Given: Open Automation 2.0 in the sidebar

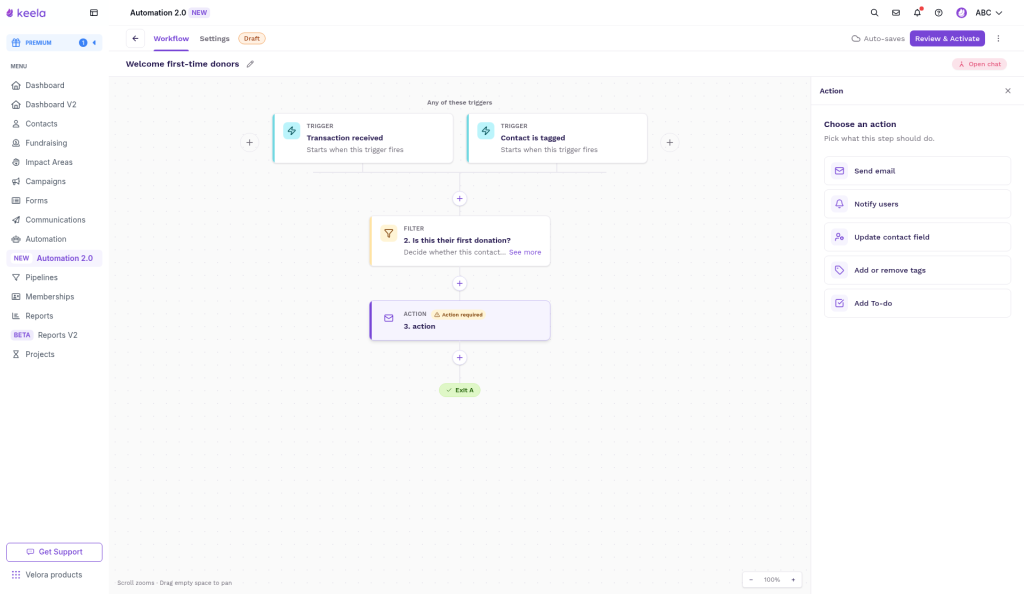Looking at the screenshot, I should pyautogui.click(x=54, y=258).
